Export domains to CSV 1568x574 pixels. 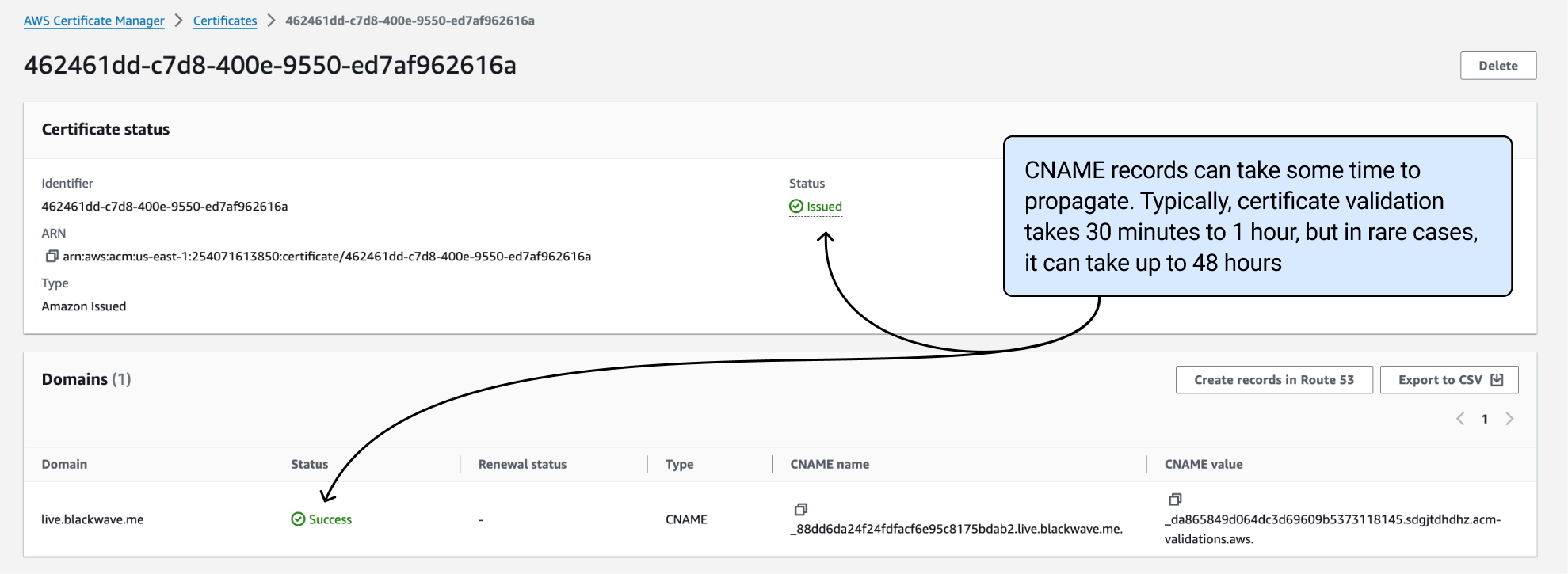click(1449, 380)
